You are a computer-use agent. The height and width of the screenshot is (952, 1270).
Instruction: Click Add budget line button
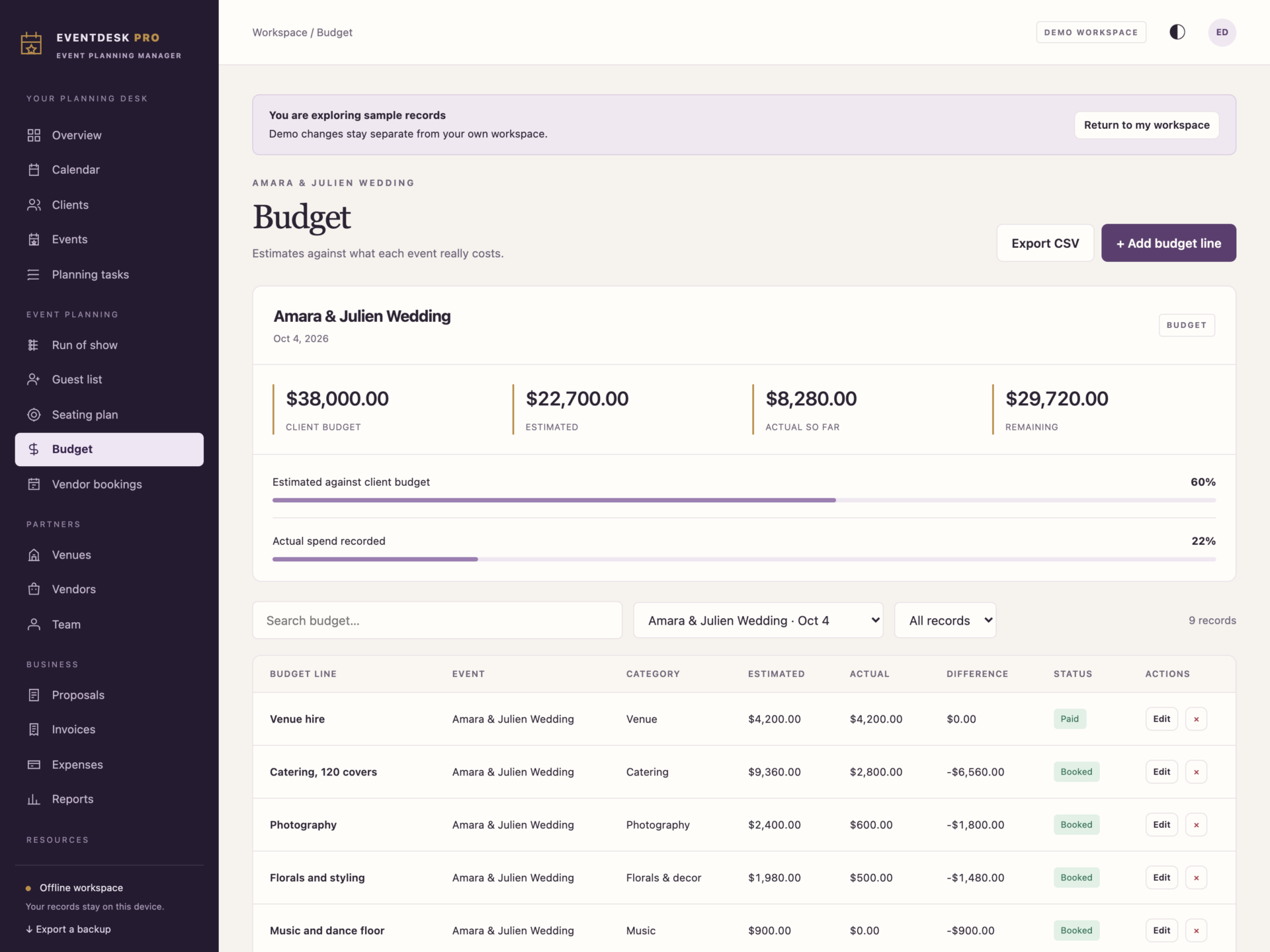click(1168, 243)
